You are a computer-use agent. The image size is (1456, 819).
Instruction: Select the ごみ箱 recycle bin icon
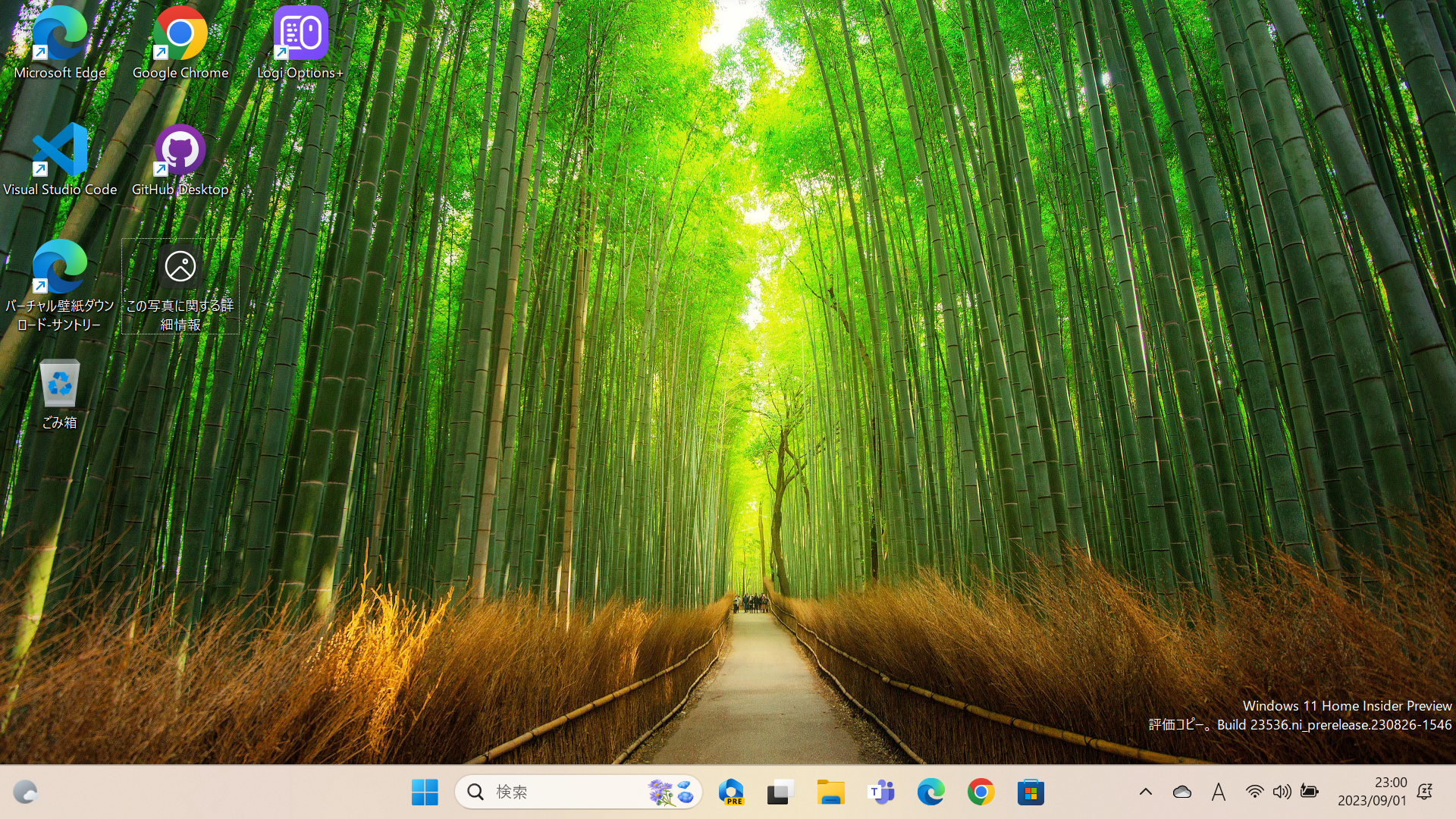click(x=59, y=394)
